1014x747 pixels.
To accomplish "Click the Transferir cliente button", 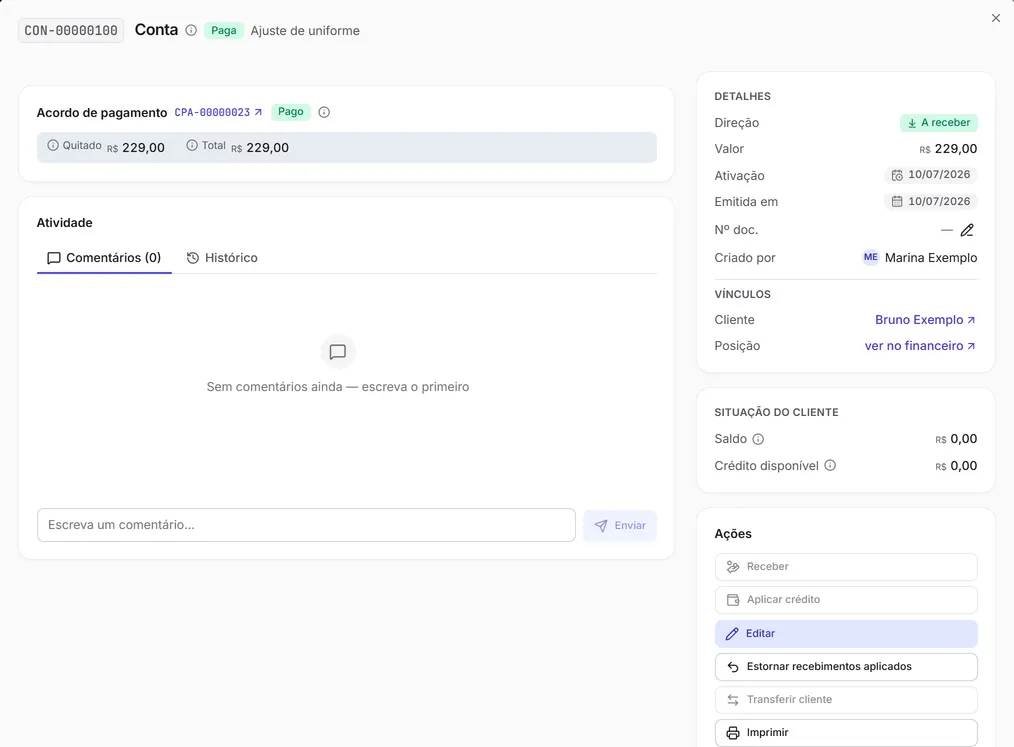I will coord(846,700).
